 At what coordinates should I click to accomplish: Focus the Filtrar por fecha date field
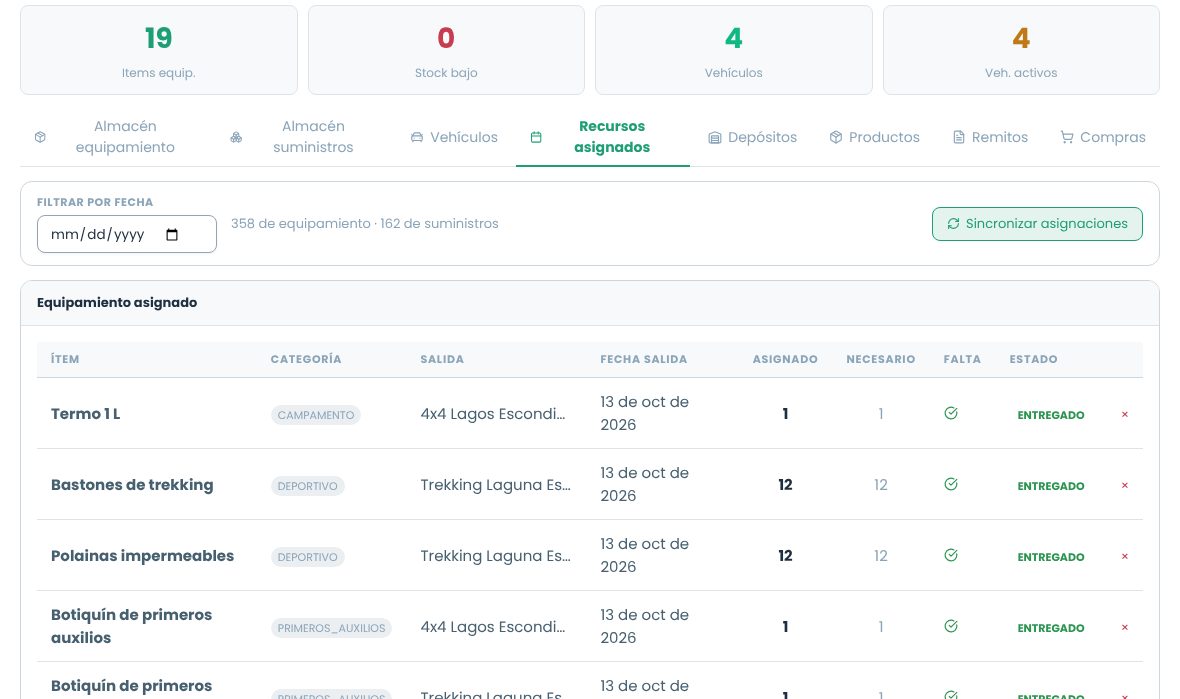click(x=126, y=234)
